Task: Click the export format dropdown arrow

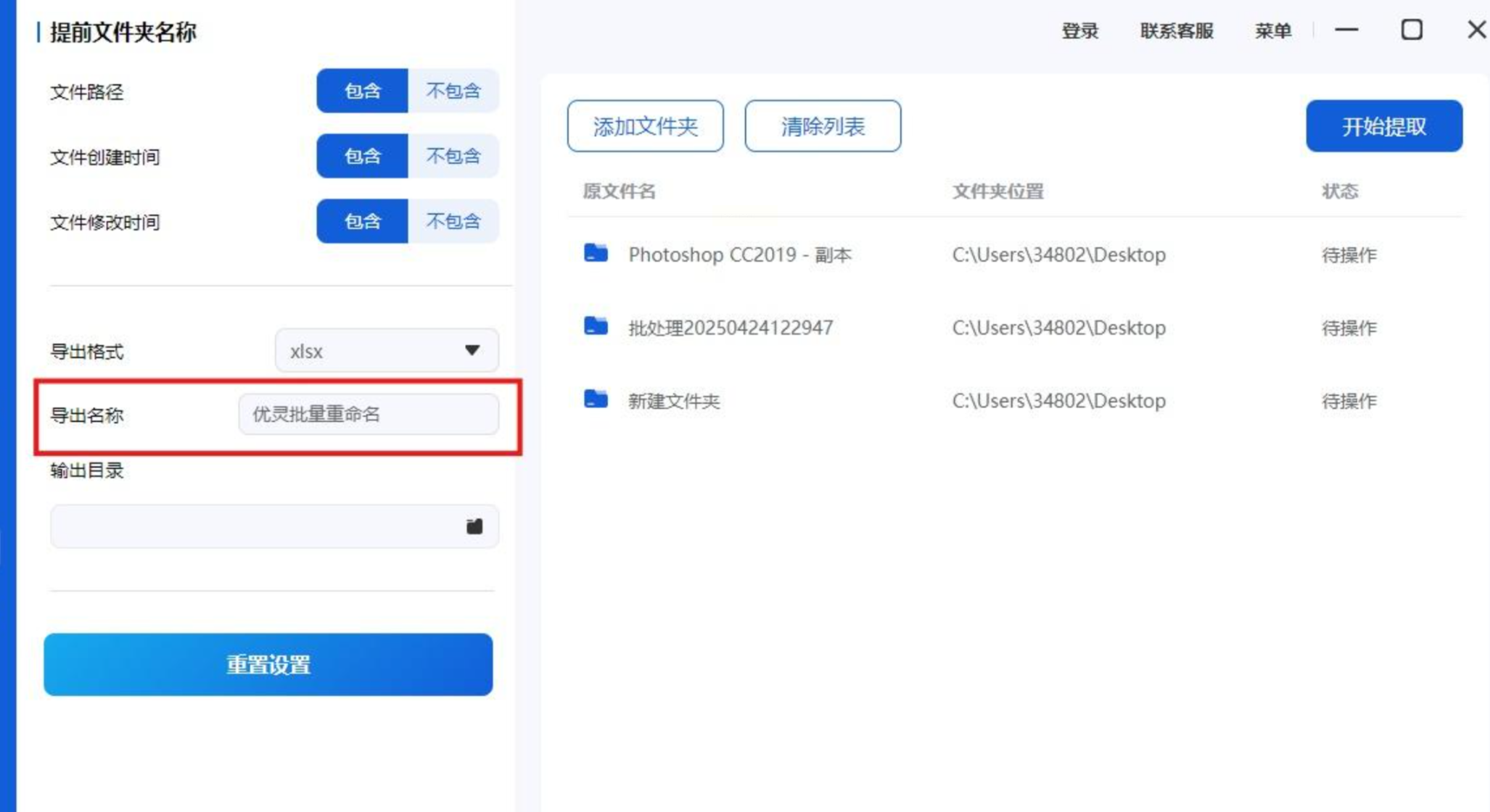Action: (472, 351)
